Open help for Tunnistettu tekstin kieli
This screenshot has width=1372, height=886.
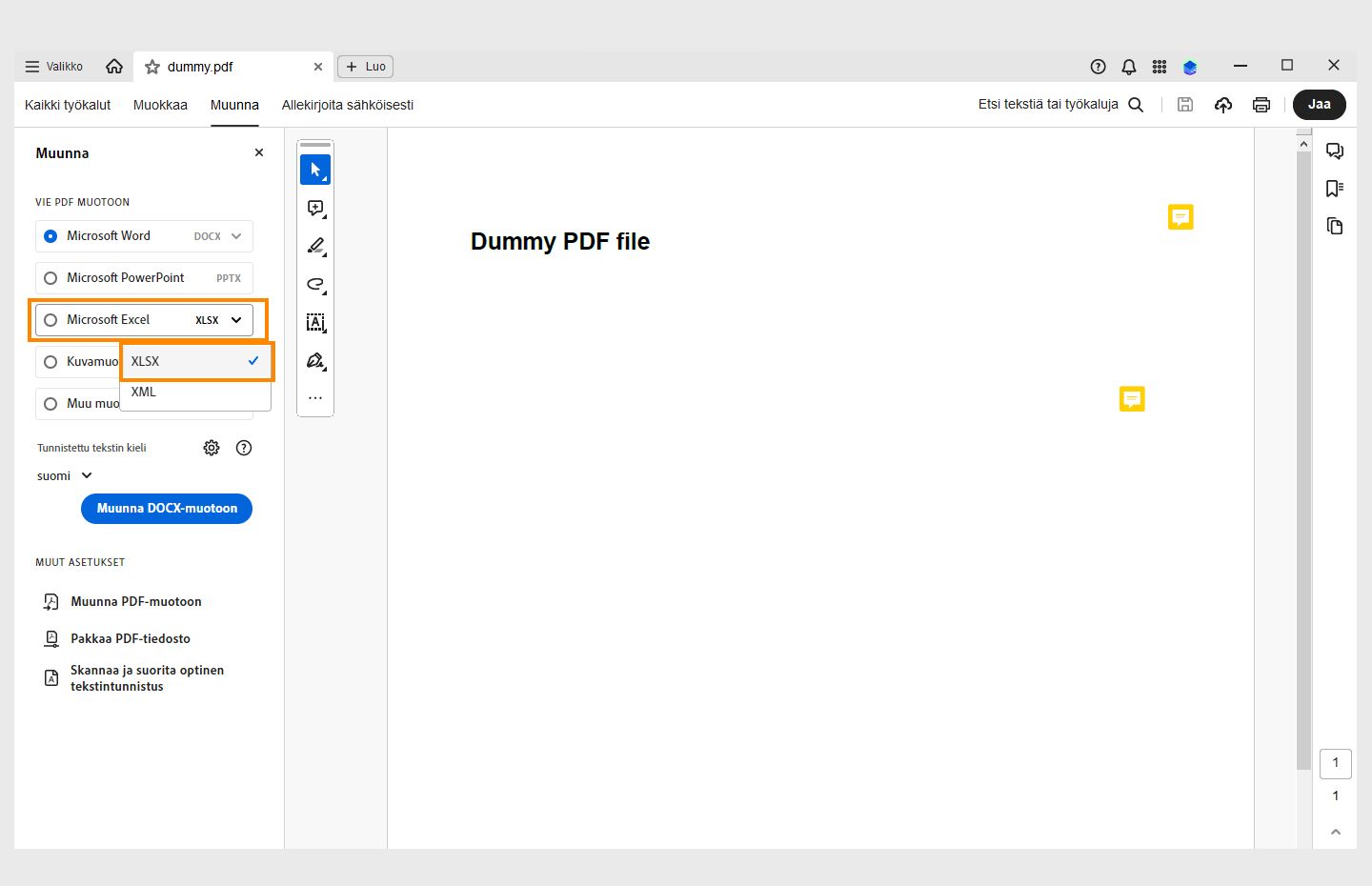coord(244,448)
